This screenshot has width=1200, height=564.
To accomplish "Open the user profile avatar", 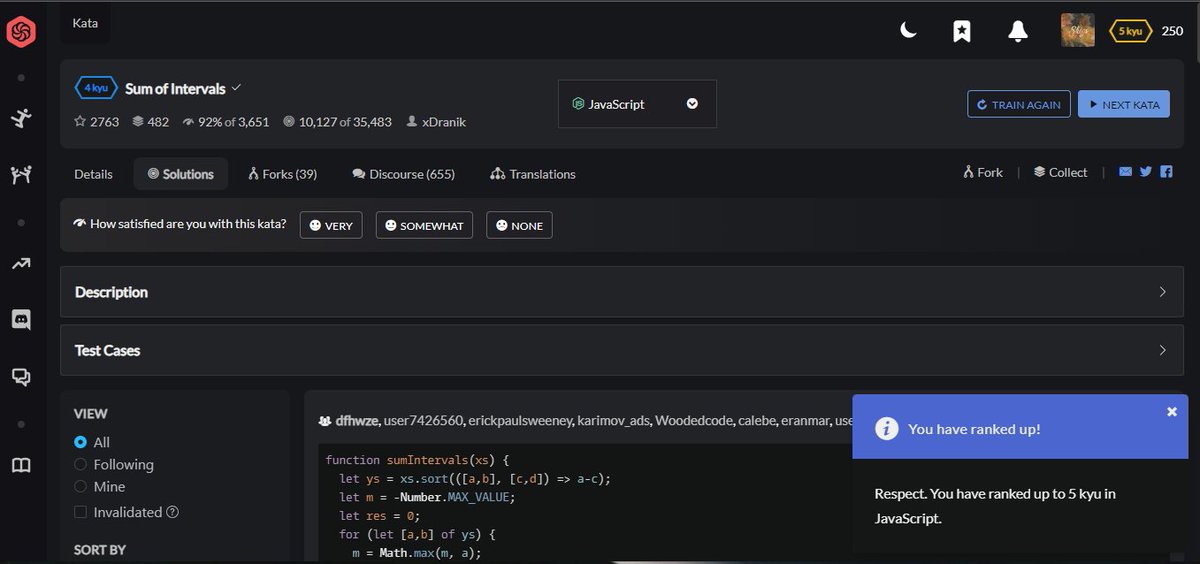I will (x=1077, y=30).
